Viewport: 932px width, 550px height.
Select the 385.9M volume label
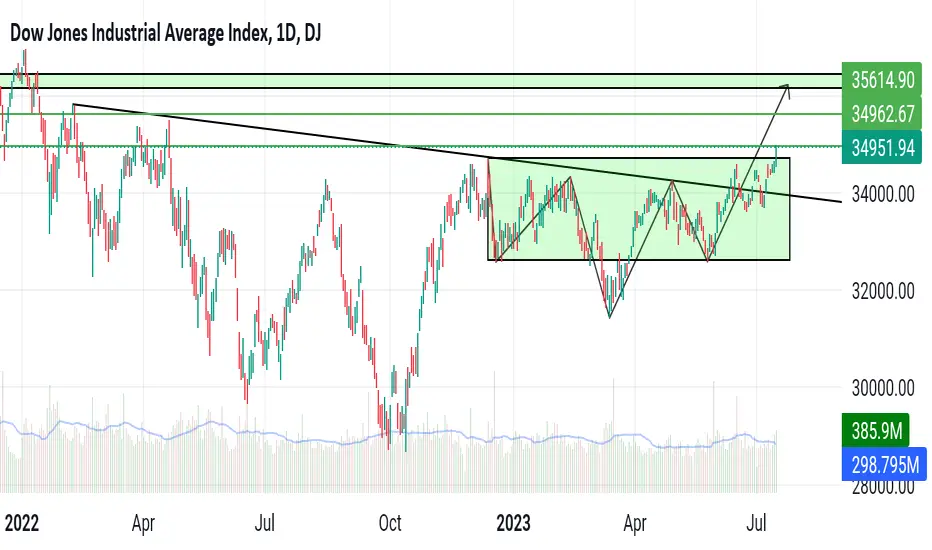(876, 430)
